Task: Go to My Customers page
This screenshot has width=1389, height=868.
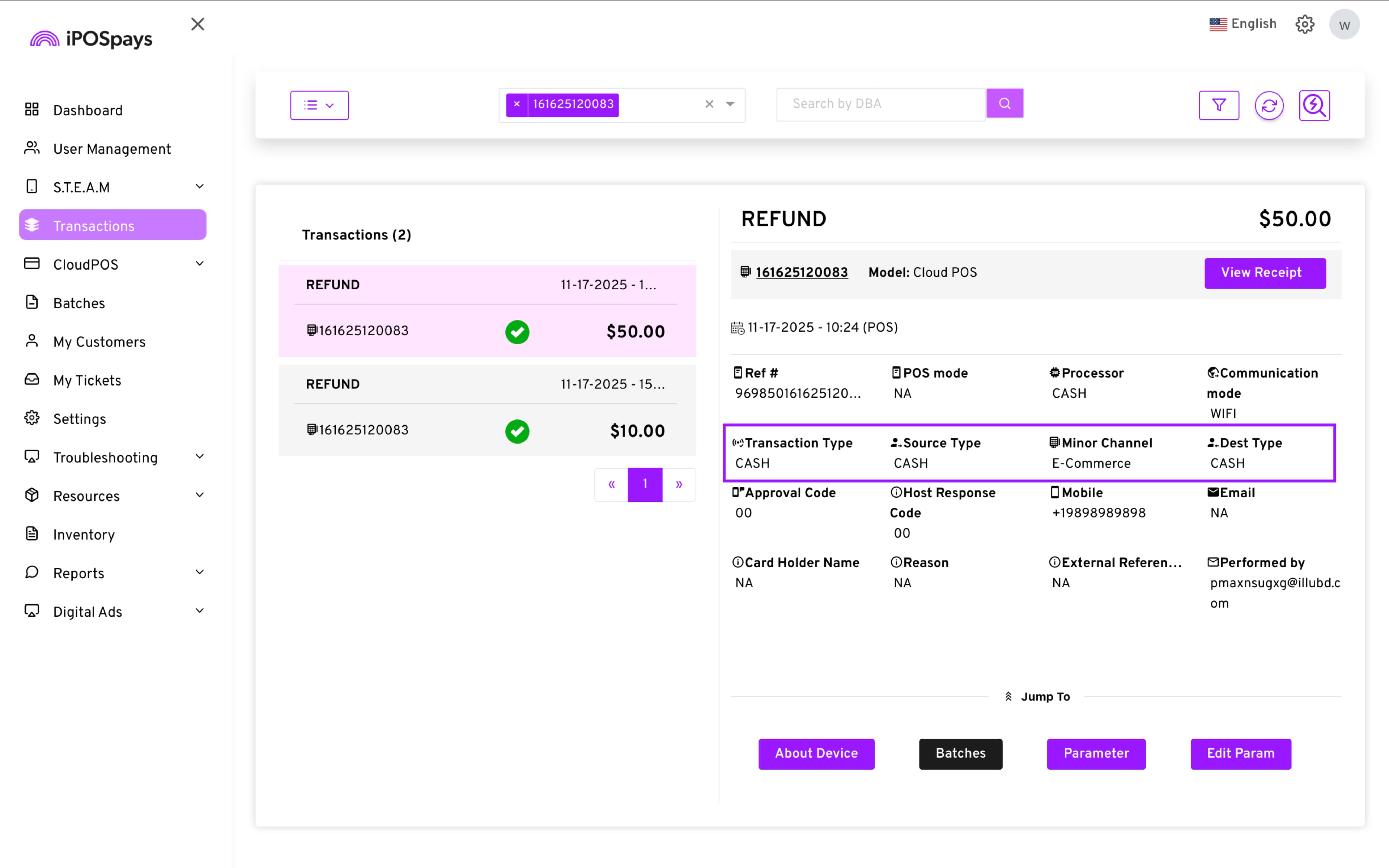Action: click(x=99, y=341)
